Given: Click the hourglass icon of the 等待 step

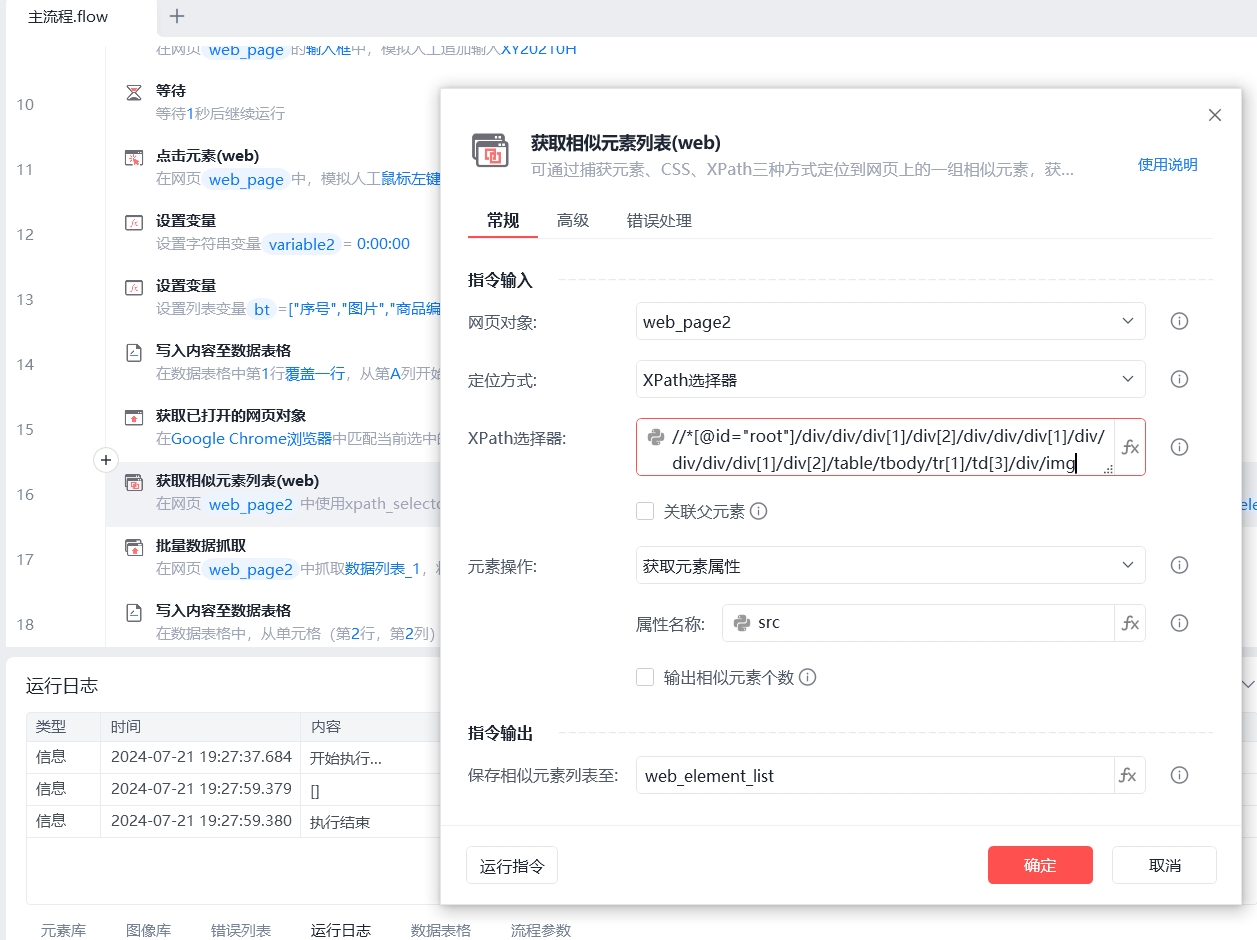Looking at the screenshot, I should 134,92.
